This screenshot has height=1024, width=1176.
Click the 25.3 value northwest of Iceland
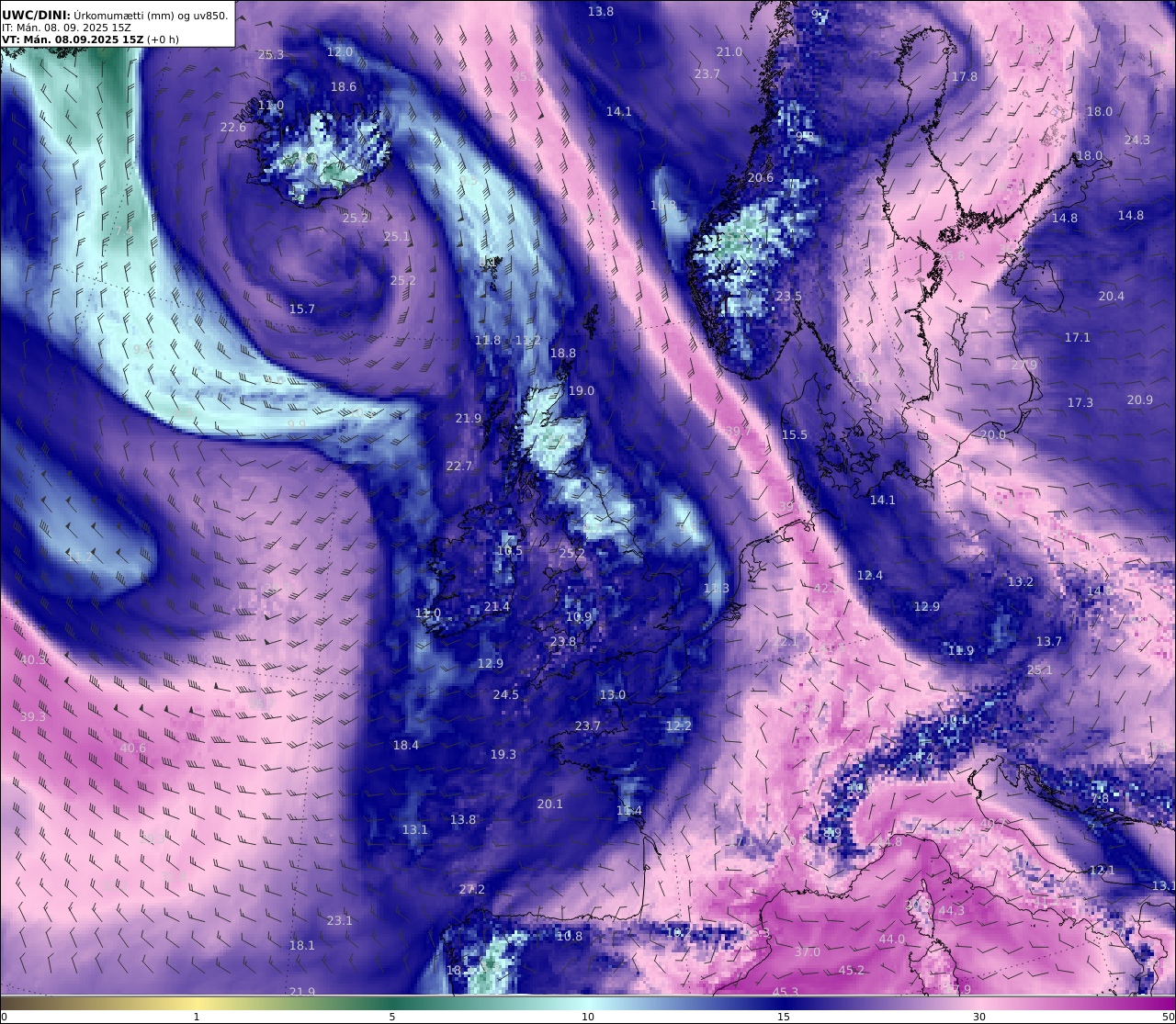(271, 54)
